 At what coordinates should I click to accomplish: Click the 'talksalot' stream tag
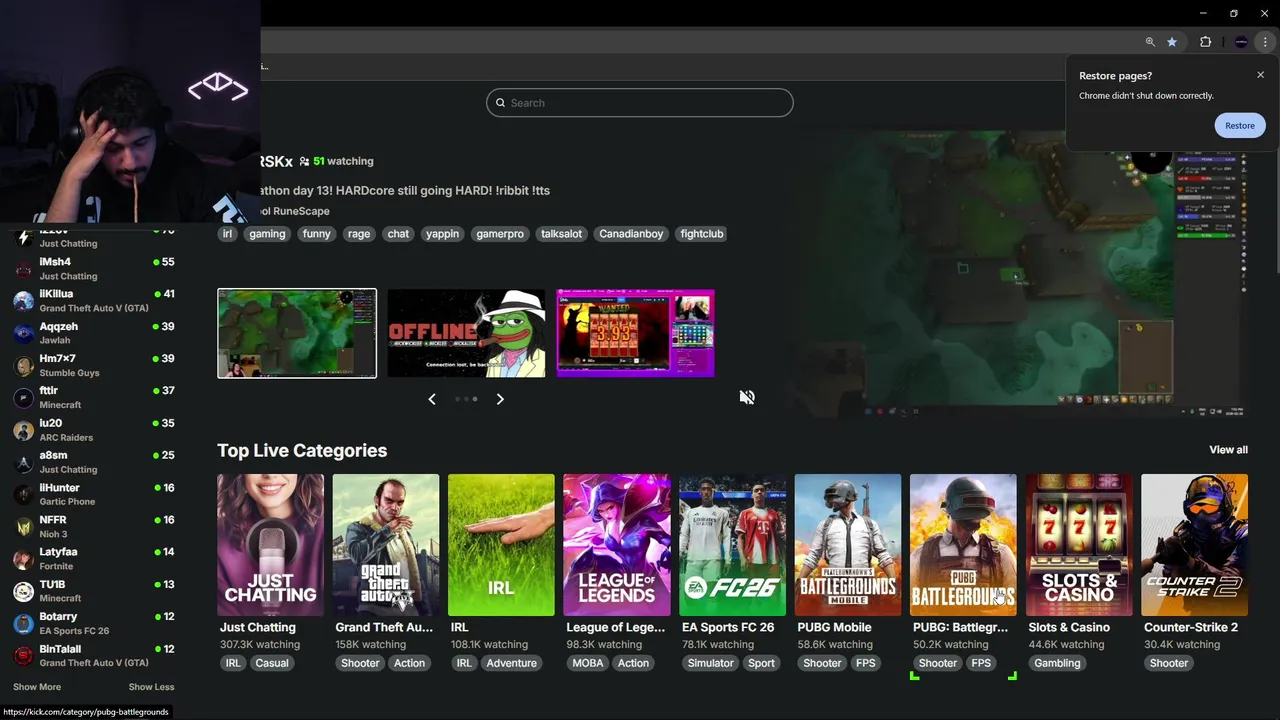561,234
